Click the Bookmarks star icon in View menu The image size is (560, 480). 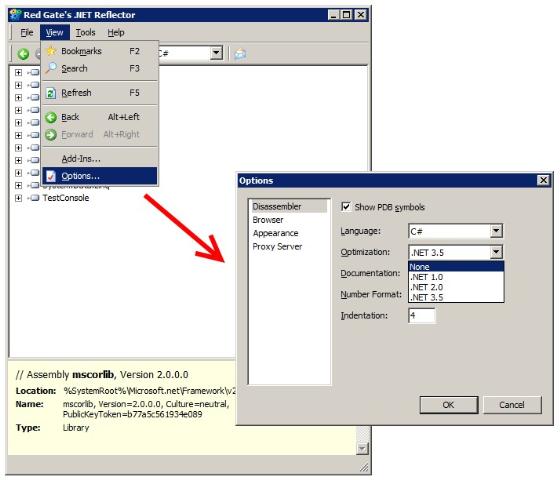pos(51,51)
